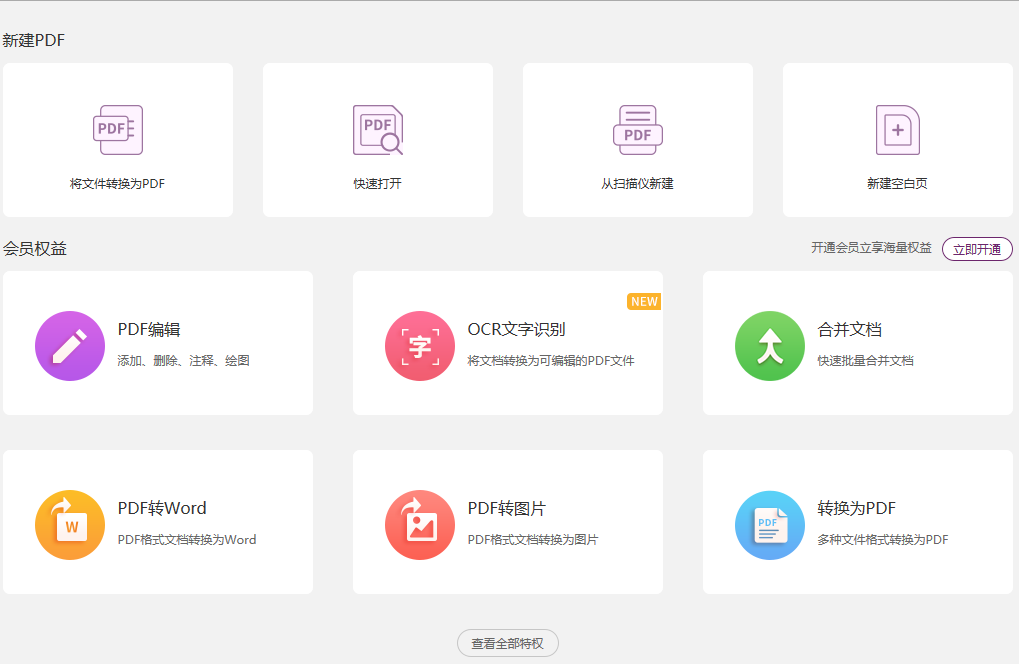This screenshot has width=1019, height=664.
Task: Open the 转换为PDF card
Action: [857, 522]
